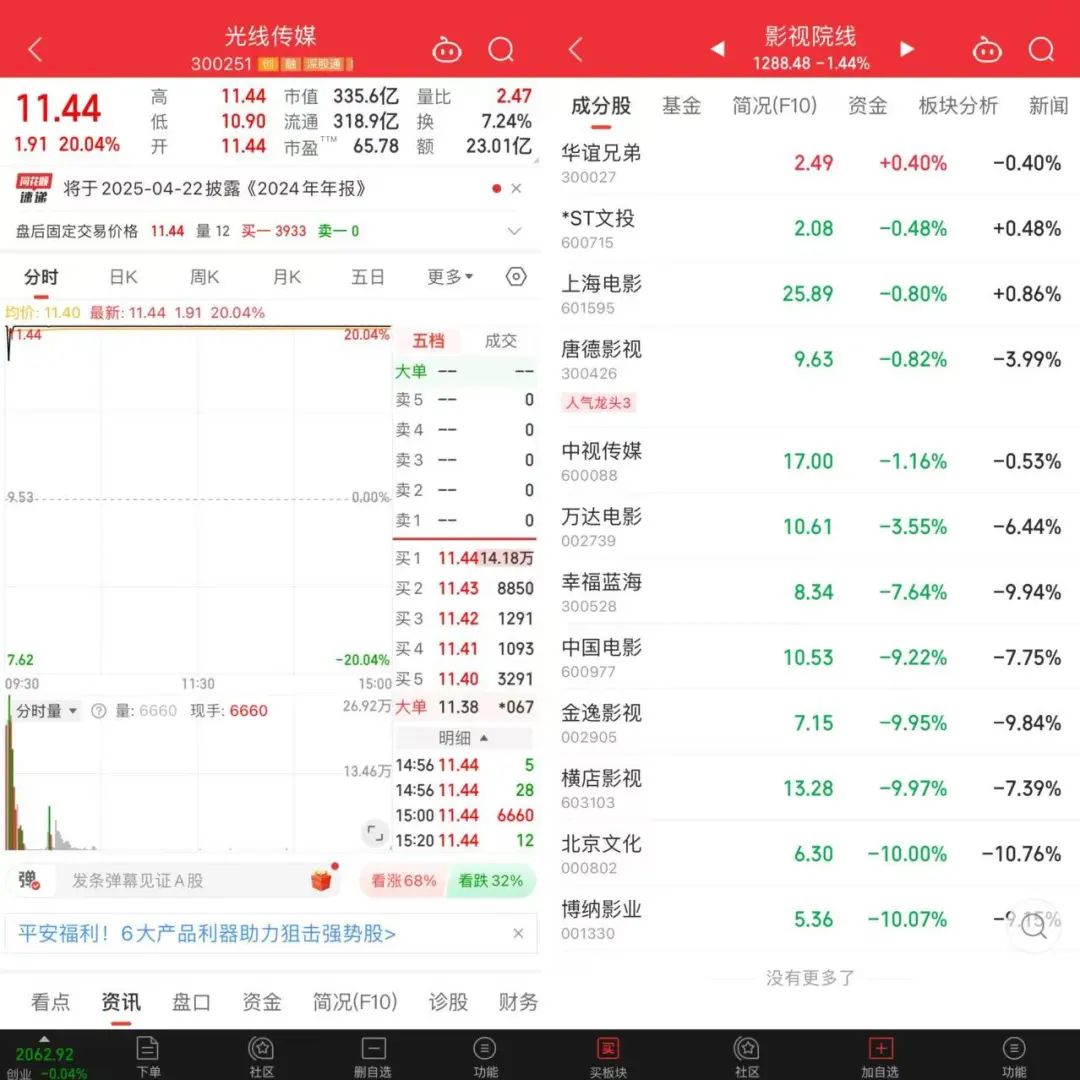This screenshot has height=1080, width=1080.
Task: Tap 买1 price 11.44 in order book
Action: (458, 558)
